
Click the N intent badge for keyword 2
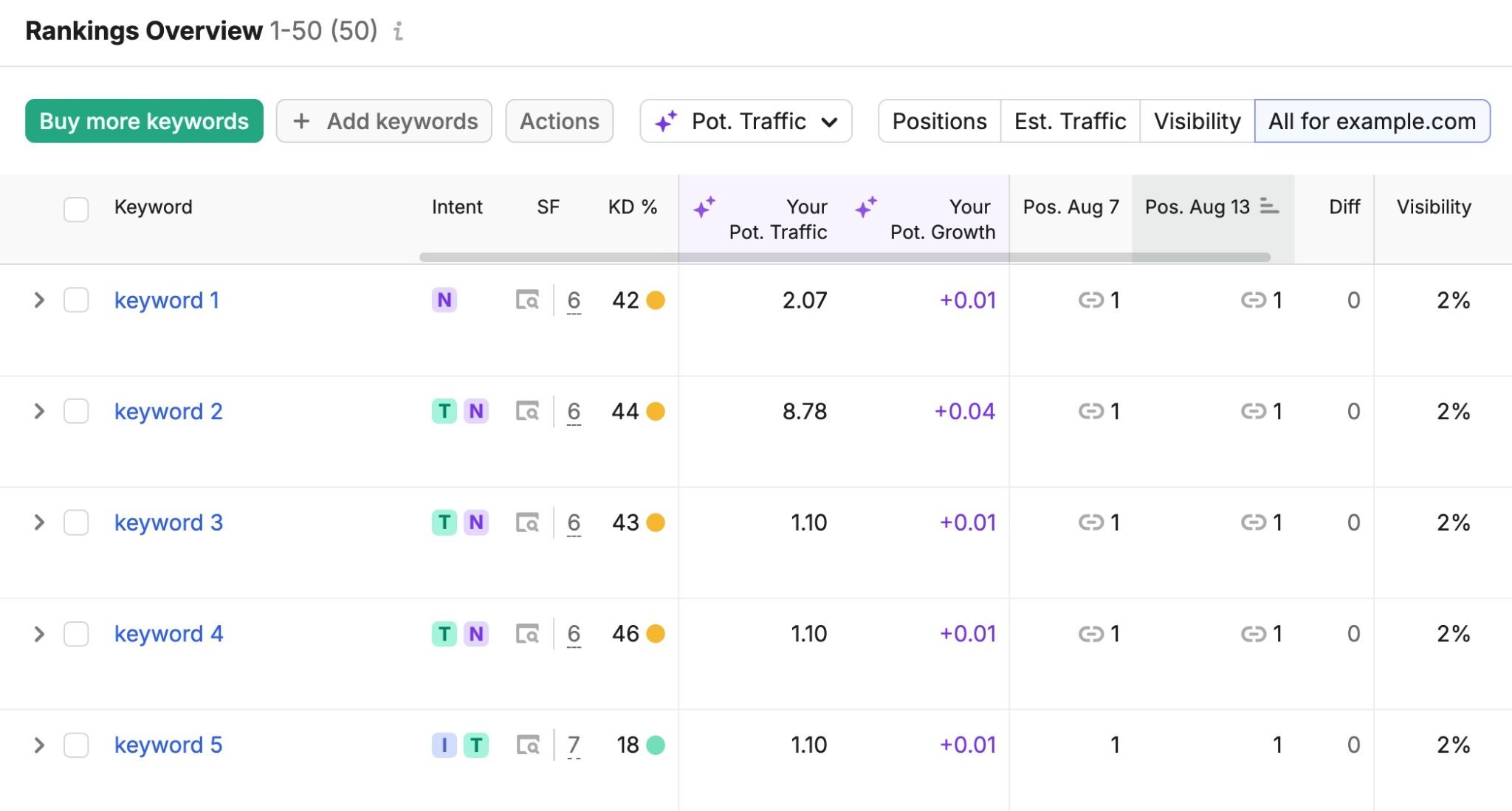[476, 411]
